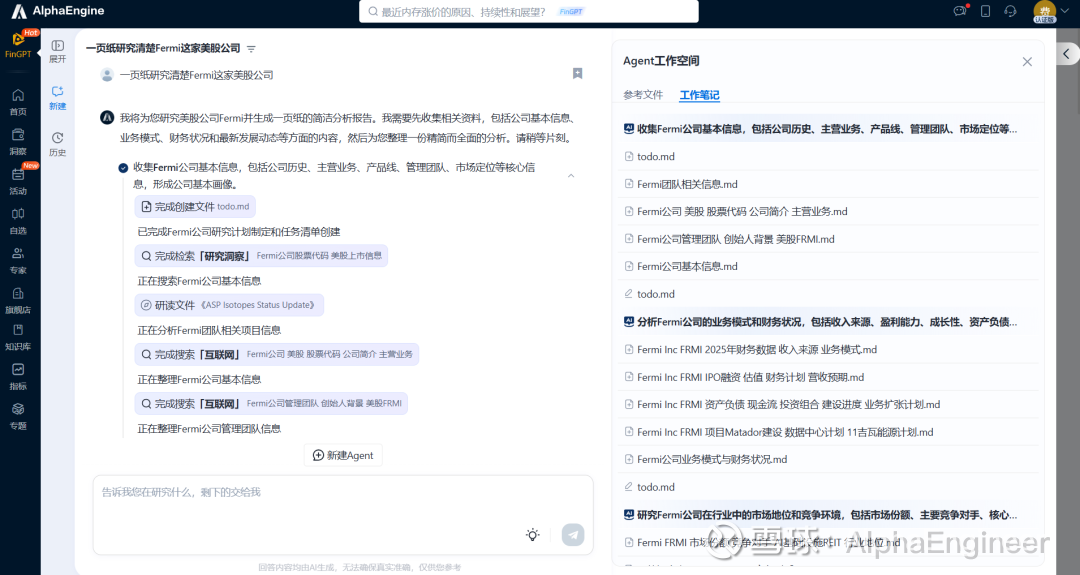This screenshot has height=575, width=1080.
Task: Open 研读文件 ASP Isotopes Status Update chip
Action: [229, 305]
